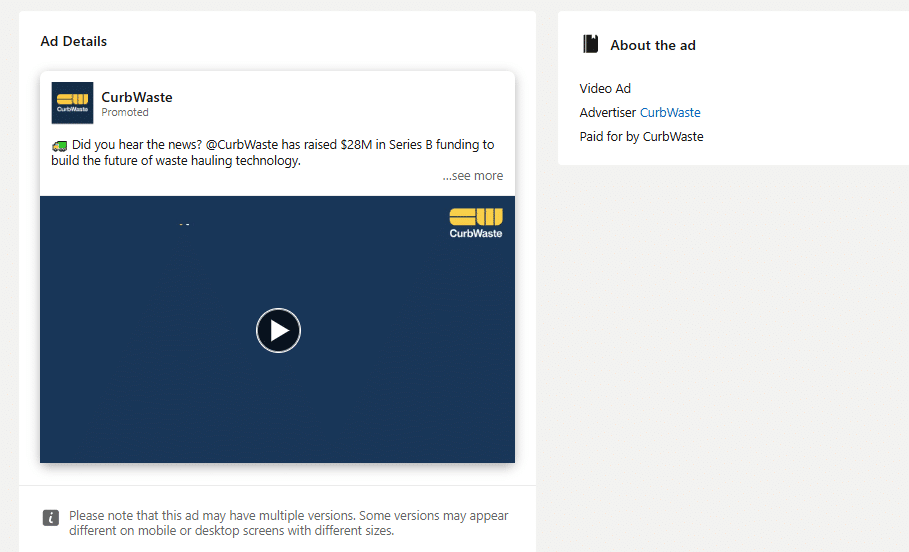Click the small white dashes in video
Viewport: 909px width, 552px height.
coord(184,225)
